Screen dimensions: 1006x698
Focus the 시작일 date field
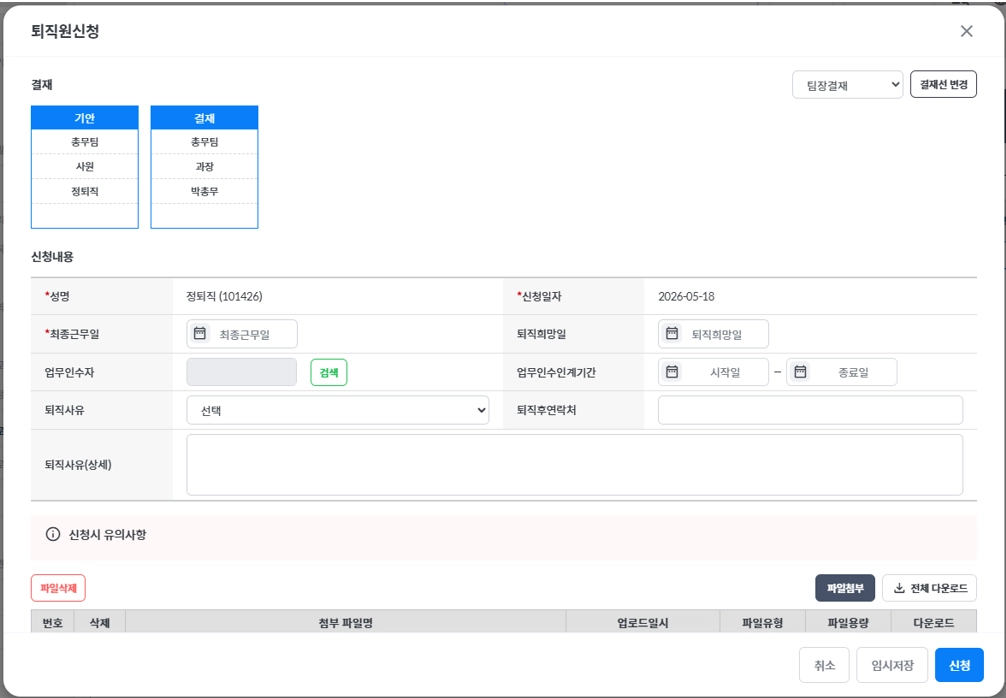(x=713, y=372)
